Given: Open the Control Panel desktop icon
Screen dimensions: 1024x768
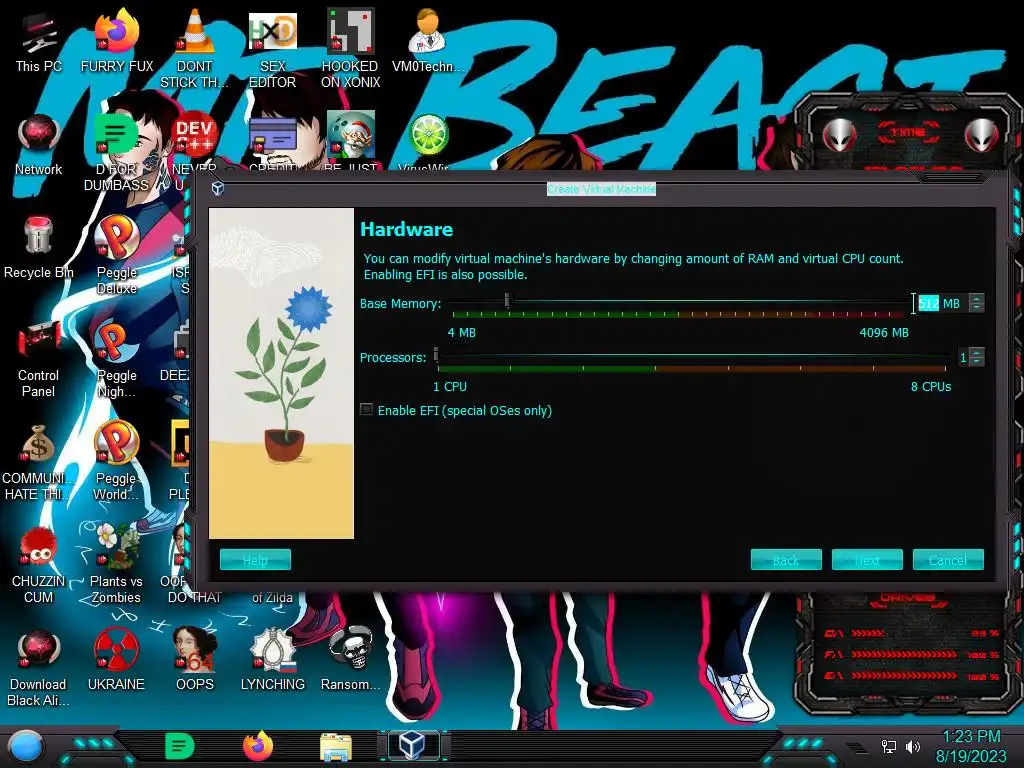Looking at the screenshot, I should [38, 359].
